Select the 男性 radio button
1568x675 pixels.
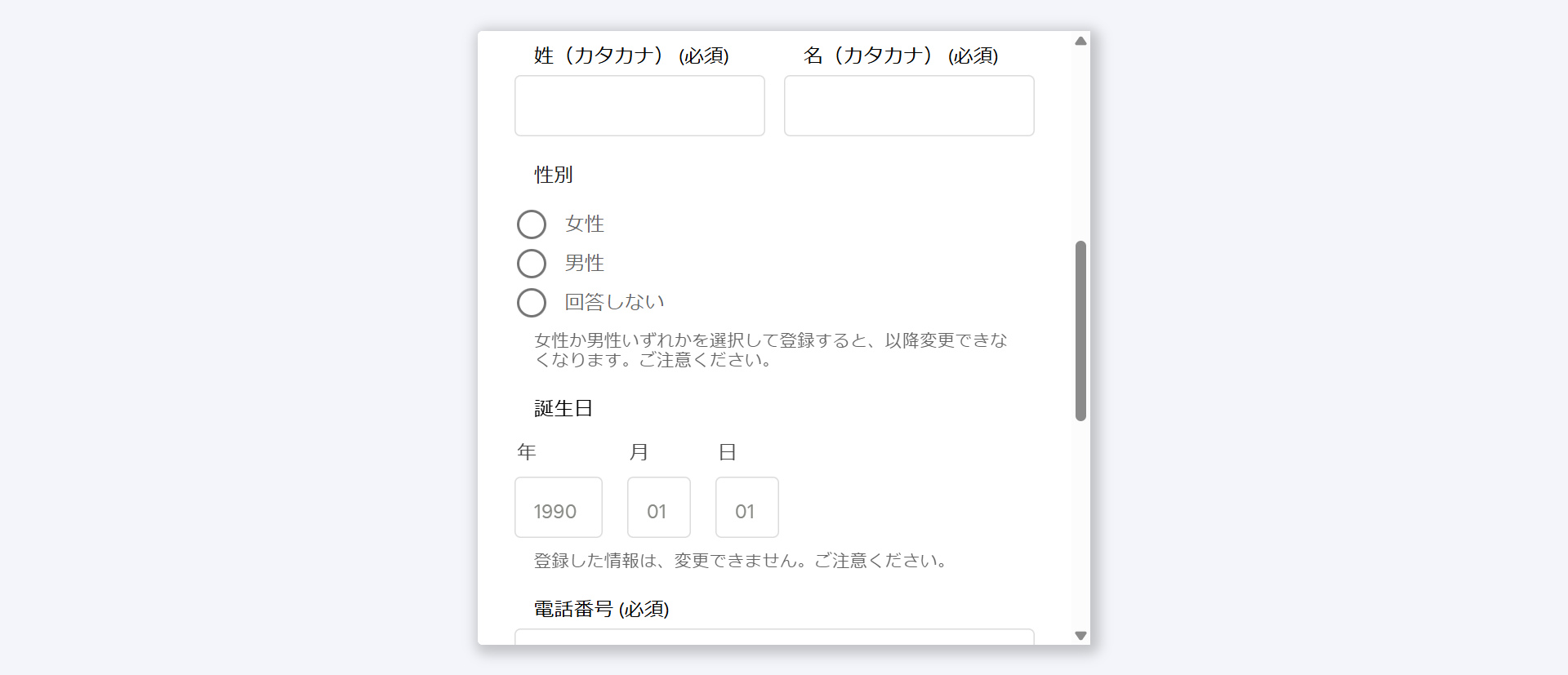pos(531,263)
